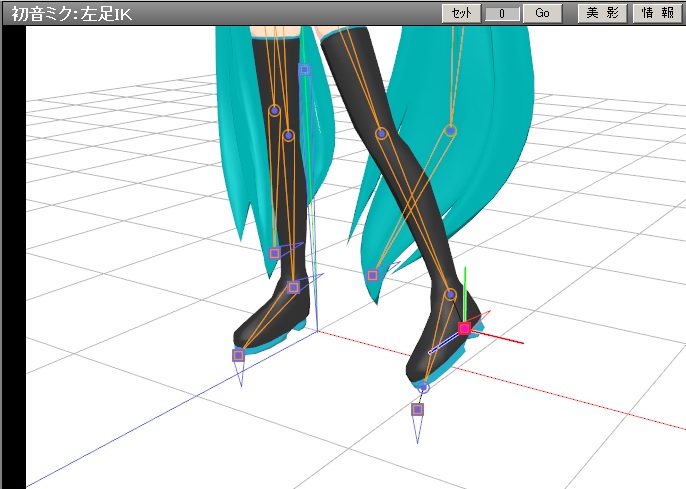The width and height of the screenshot is (686, 489).
Task: Select the square toe IK marker at the standing foot tip
Action: pyautogui.click(x=238, y=355)
